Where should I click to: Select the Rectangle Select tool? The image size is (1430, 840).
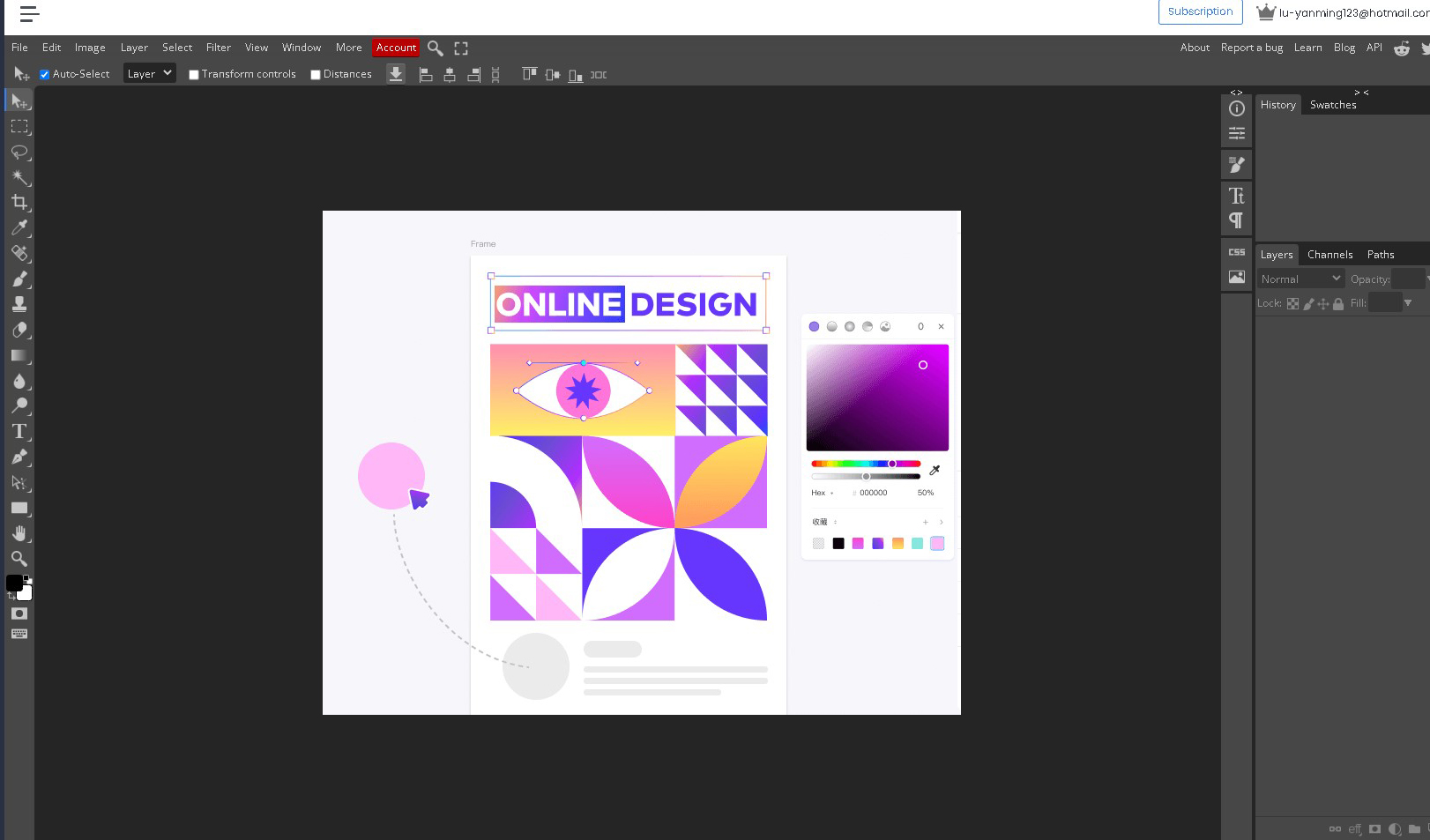(x=19, y=127)
